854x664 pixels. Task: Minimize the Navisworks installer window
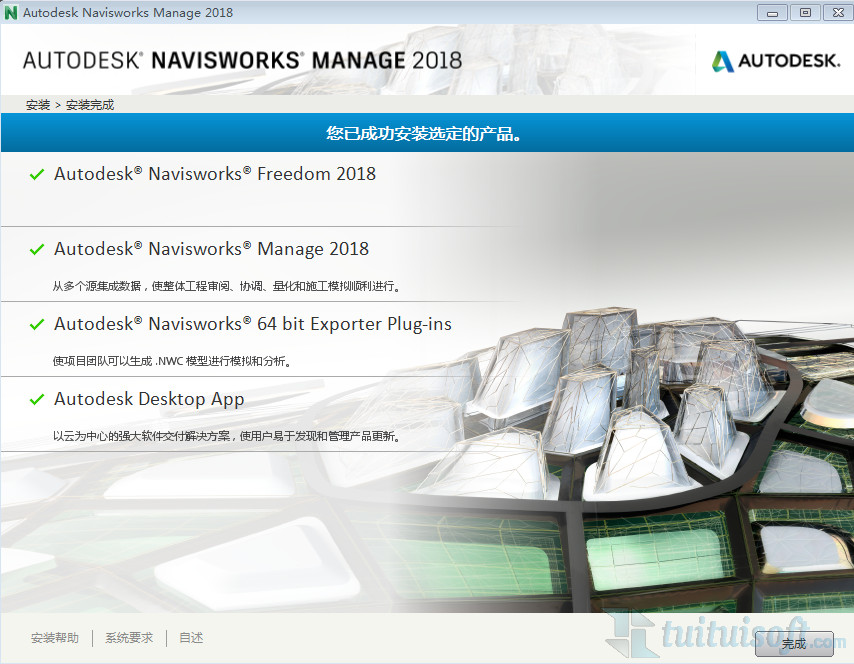coord(772,12)
